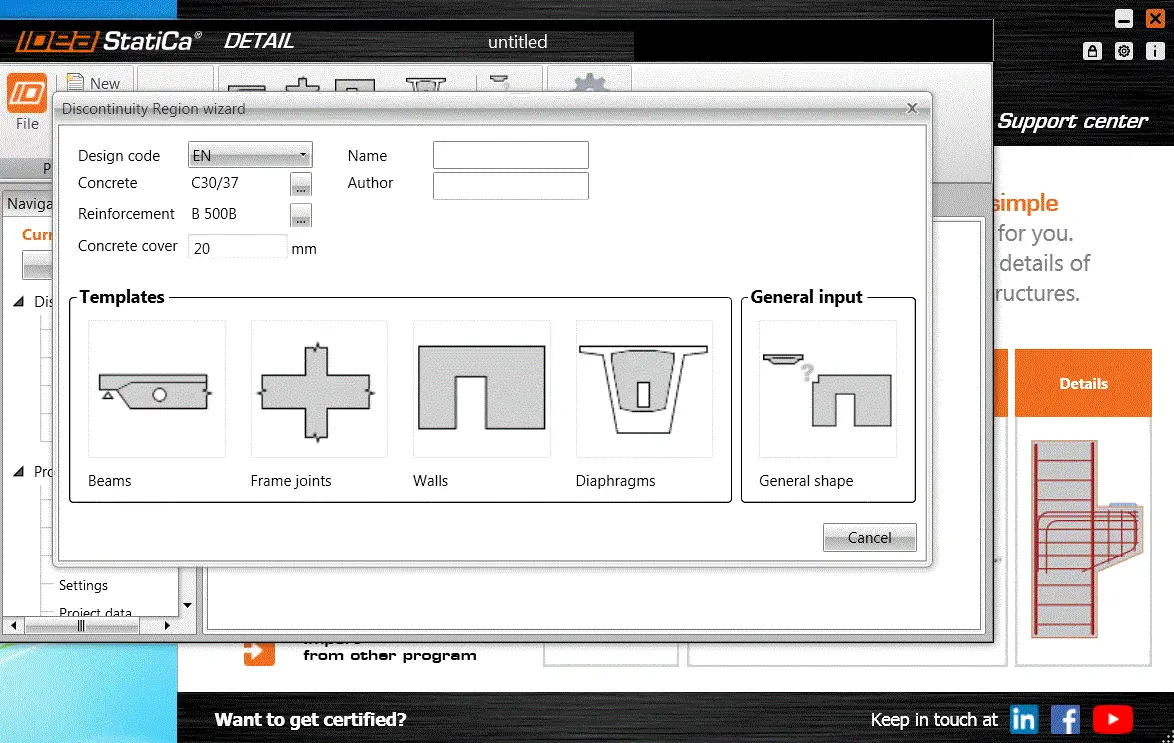Choose the Diaphragms template
This screenshot has height=743, width=1174.
644,389
